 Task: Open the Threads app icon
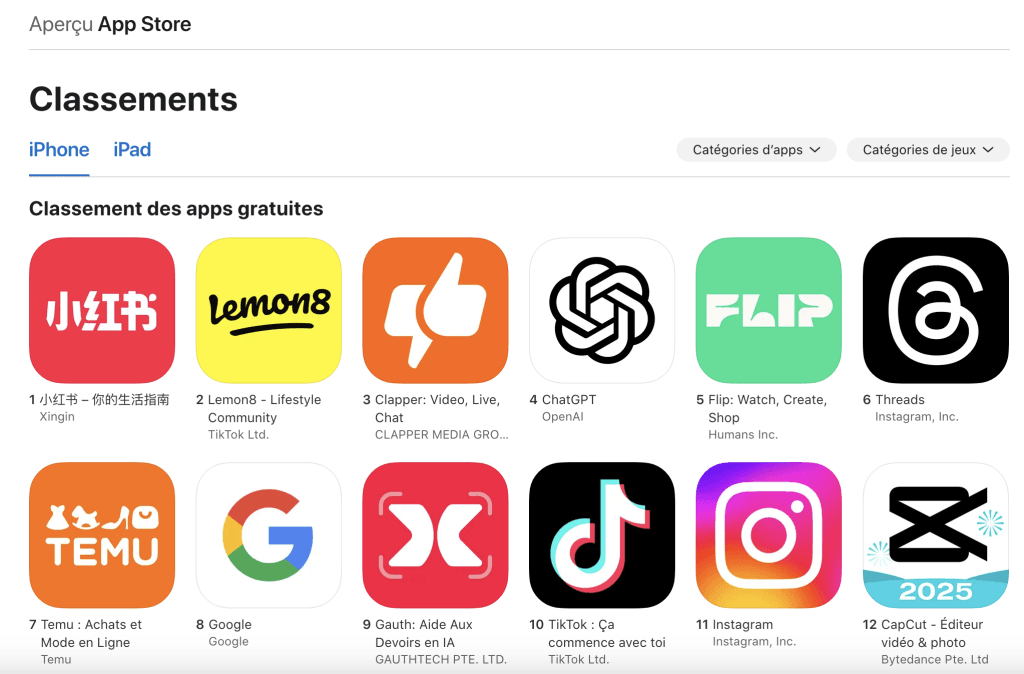tap(936, 310)
